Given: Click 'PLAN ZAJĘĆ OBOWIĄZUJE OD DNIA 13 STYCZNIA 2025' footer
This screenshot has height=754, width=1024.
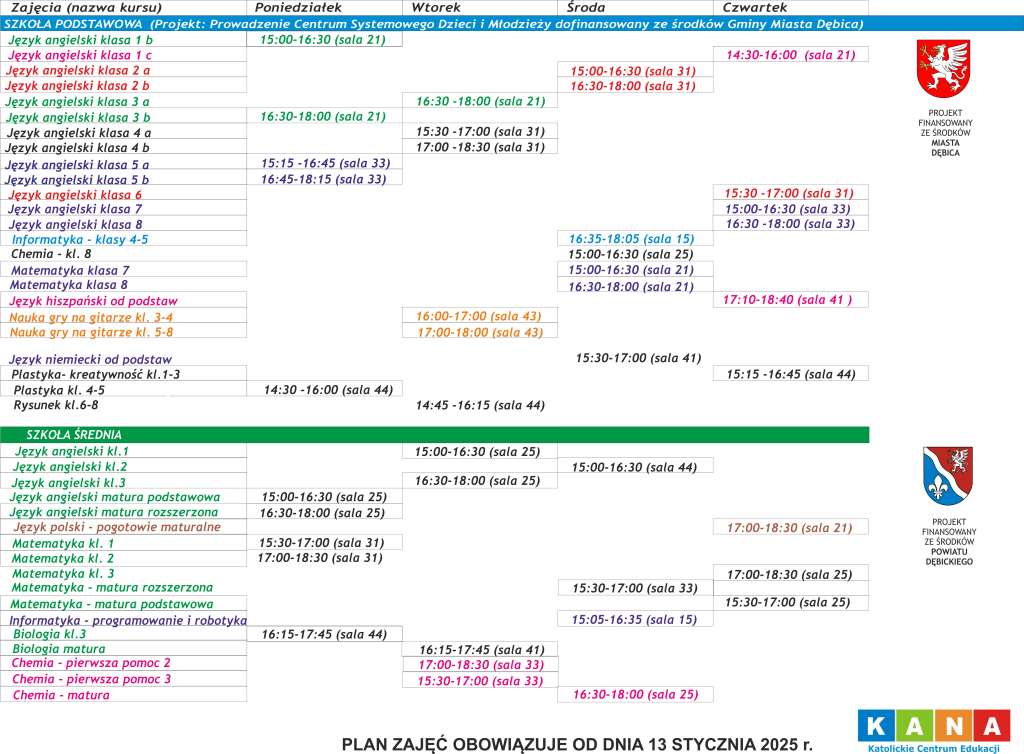Looking at the screenshot, I should (577, 744).
